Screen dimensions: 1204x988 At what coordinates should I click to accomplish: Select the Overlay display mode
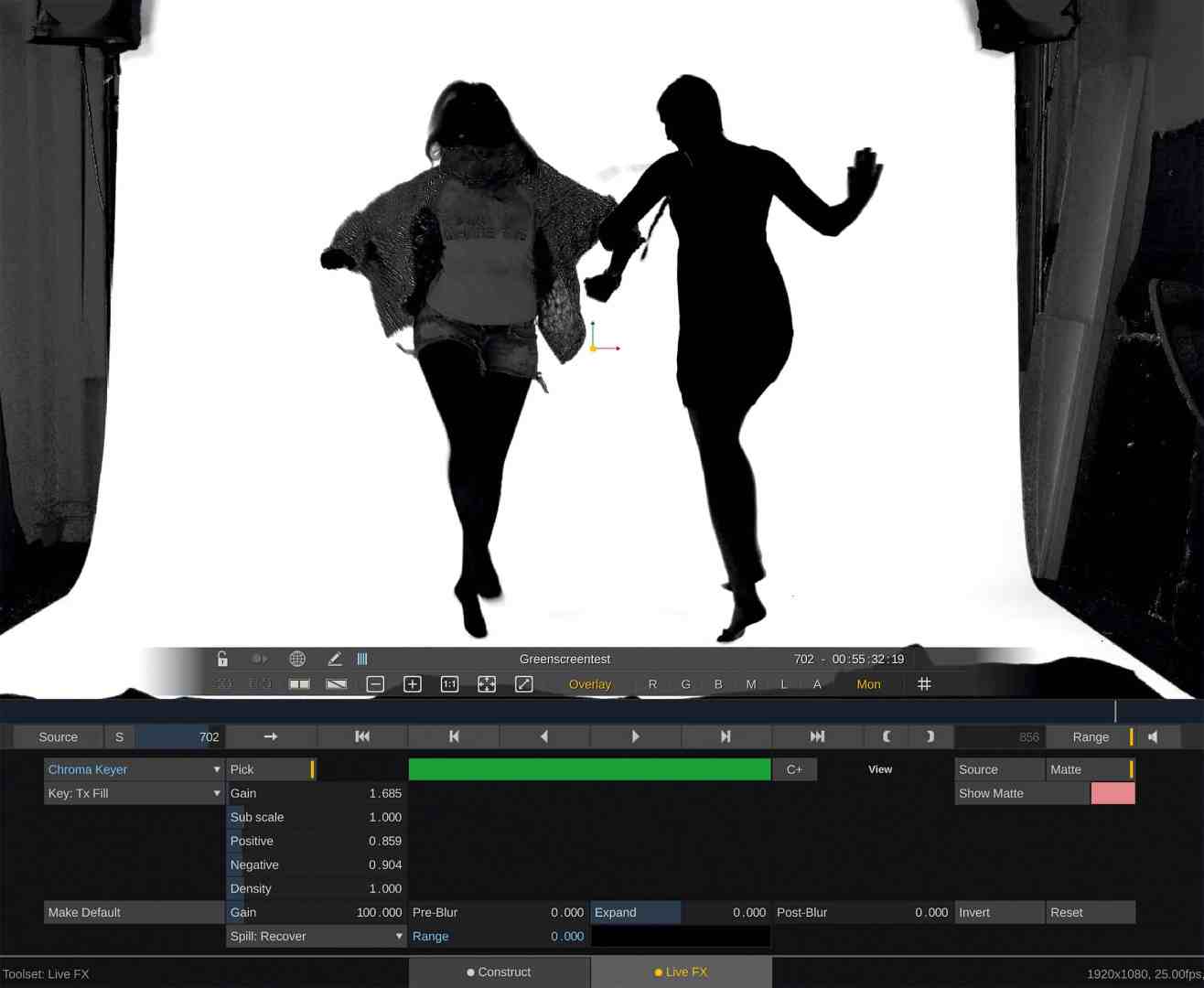coord(590,683)
